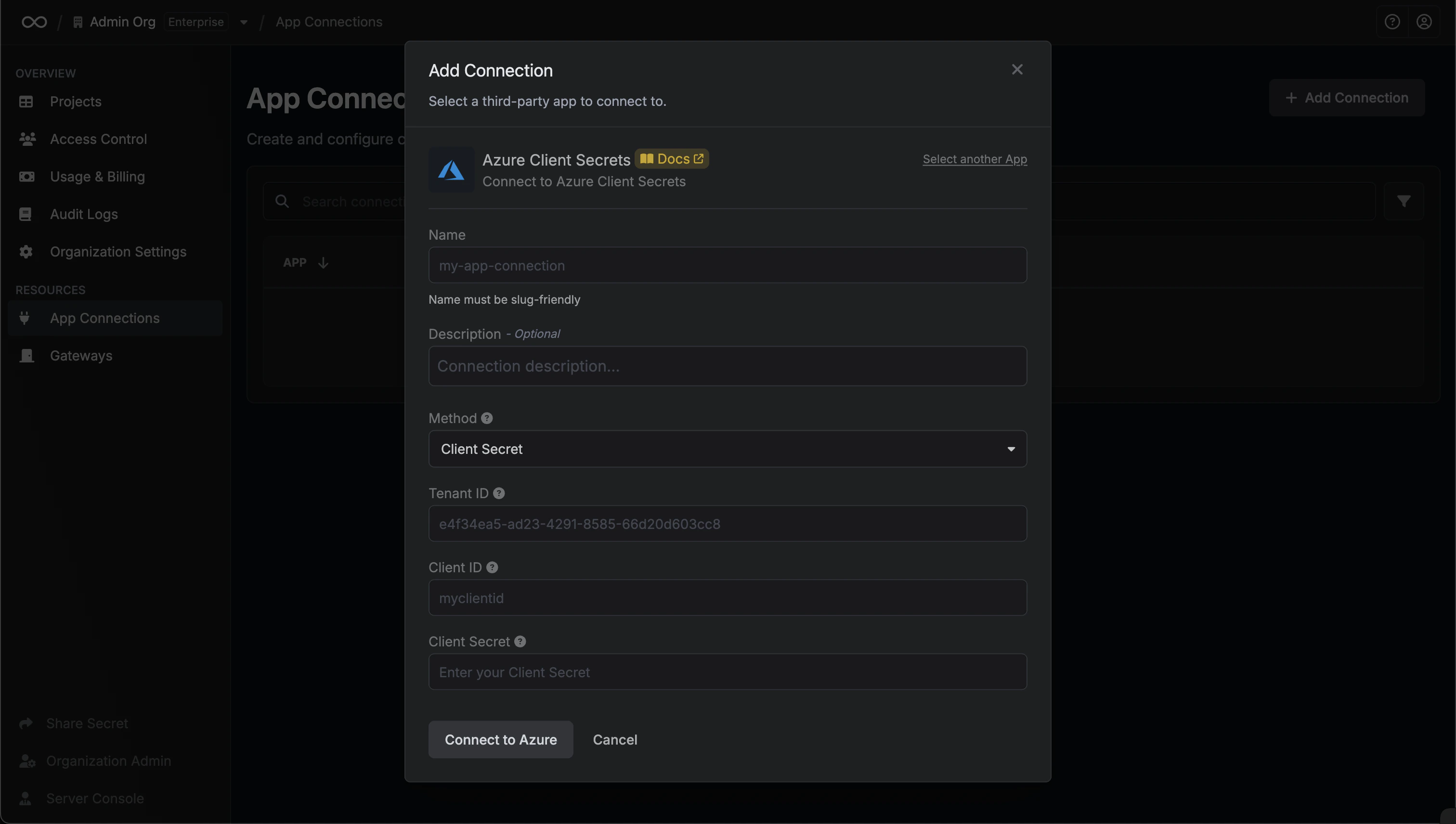Open the help question-mark icon in header
Screen dimensions: 1456x824
point(1392,22)
